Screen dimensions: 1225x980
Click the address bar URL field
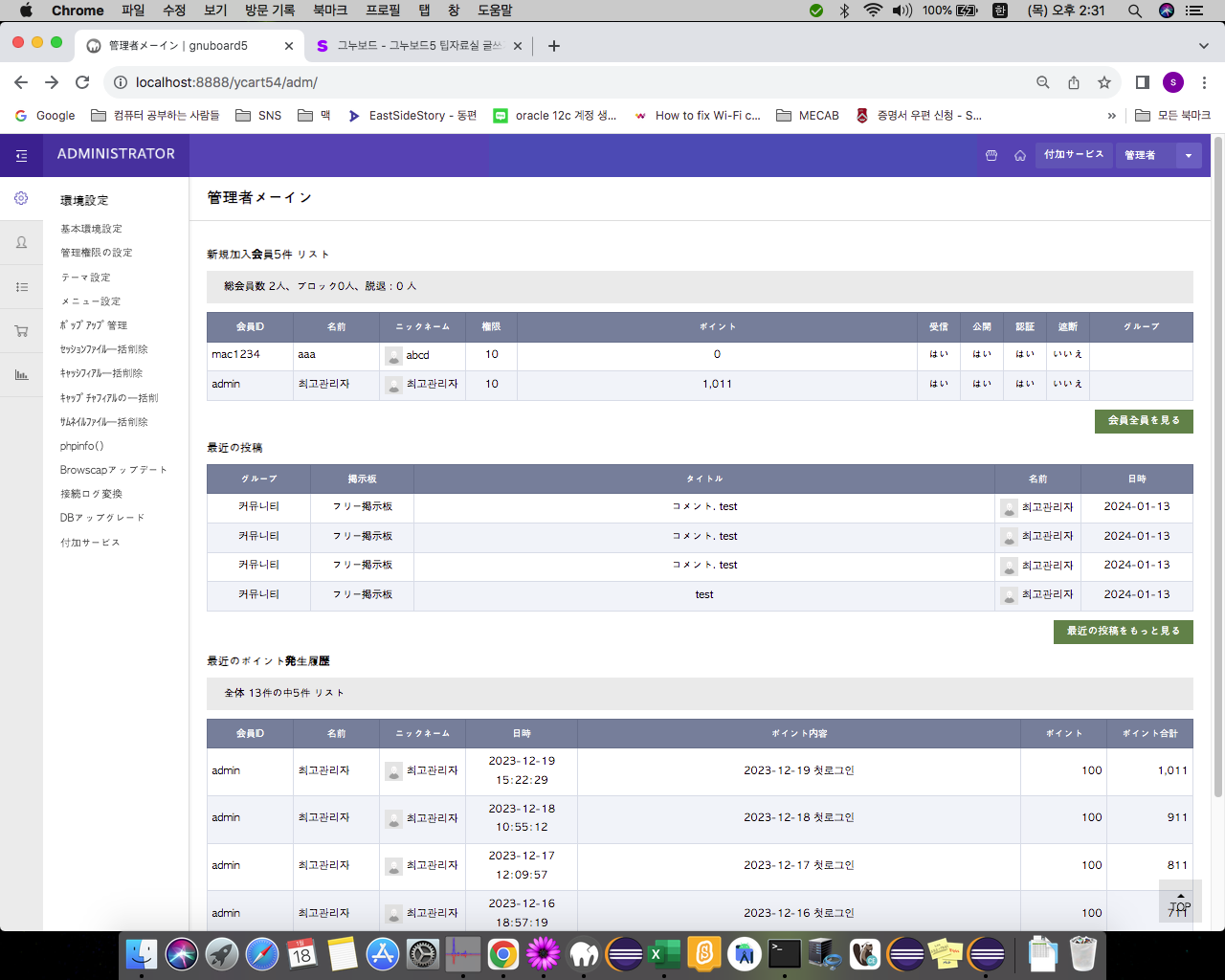point(574,82)
